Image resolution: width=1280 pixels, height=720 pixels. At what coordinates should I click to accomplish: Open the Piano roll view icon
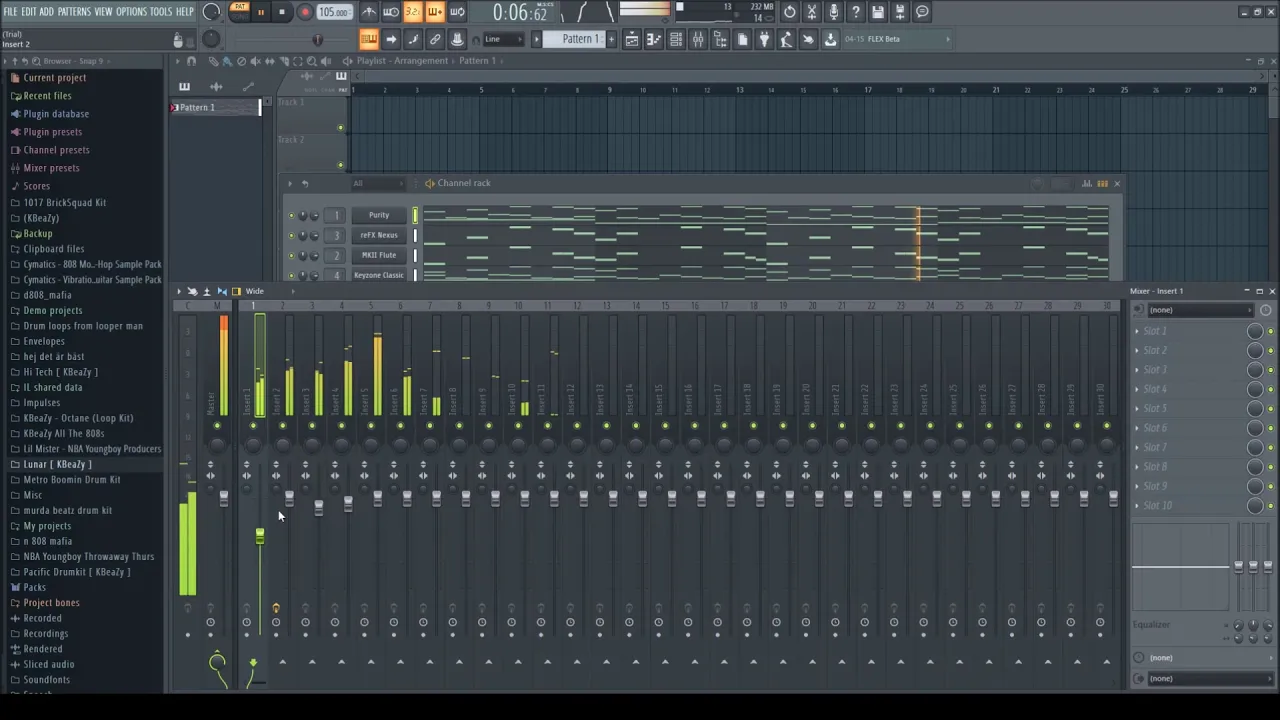pos(654,39)
